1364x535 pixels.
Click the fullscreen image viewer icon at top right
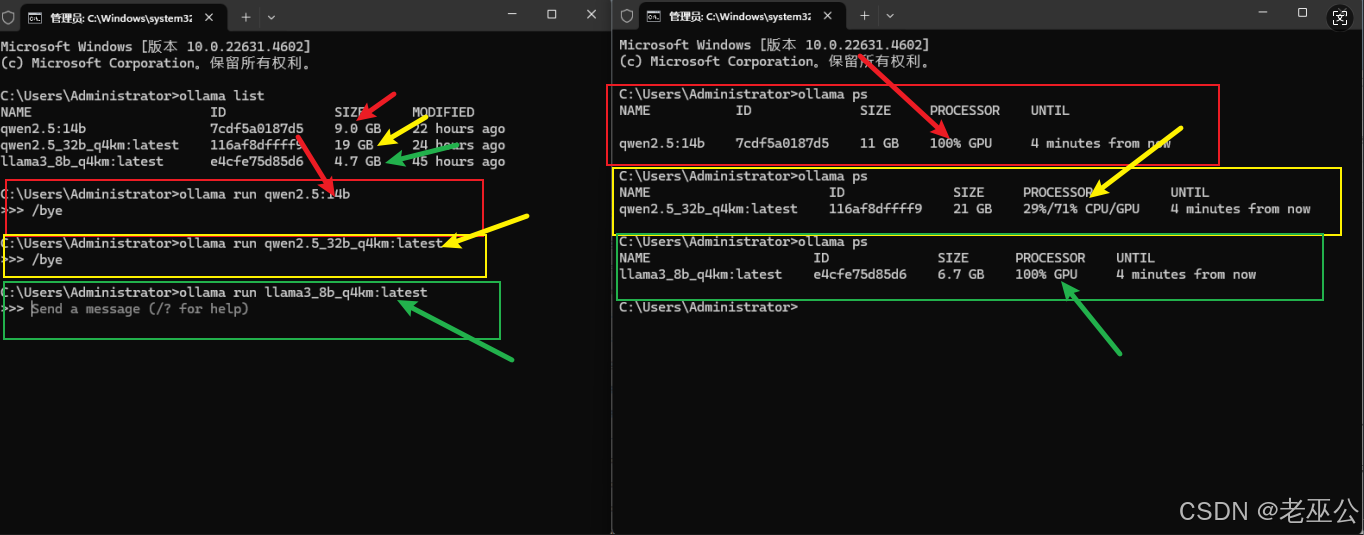(x=1339, y=17)
